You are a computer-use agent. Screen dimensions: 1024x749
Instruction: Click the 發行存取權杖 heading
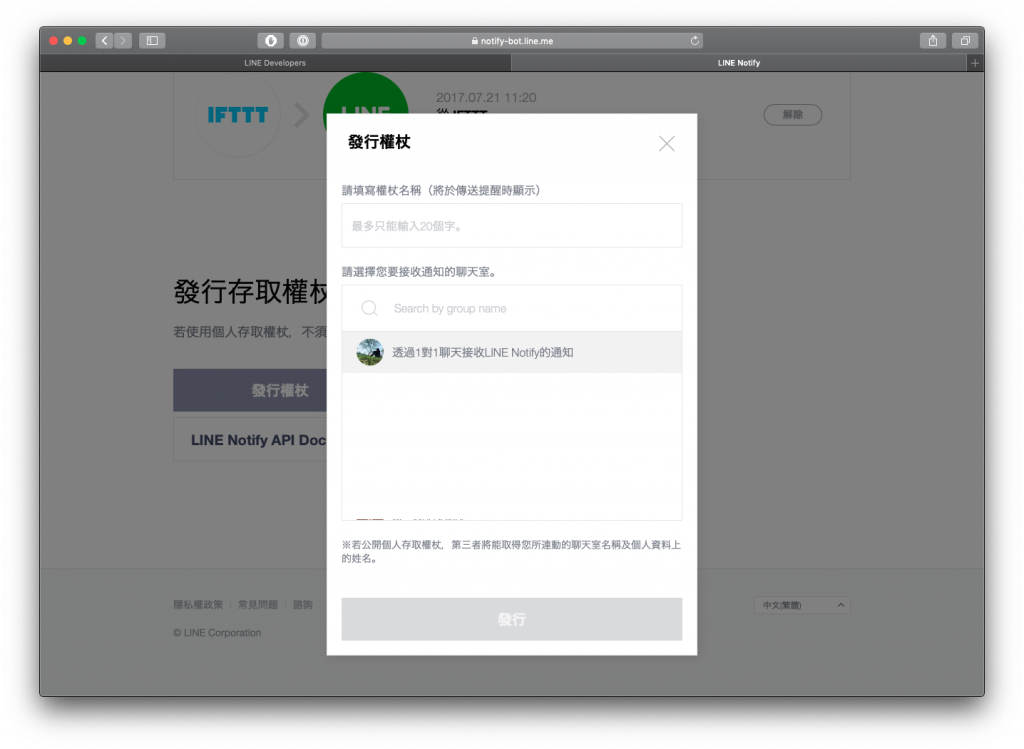[250, 291]
